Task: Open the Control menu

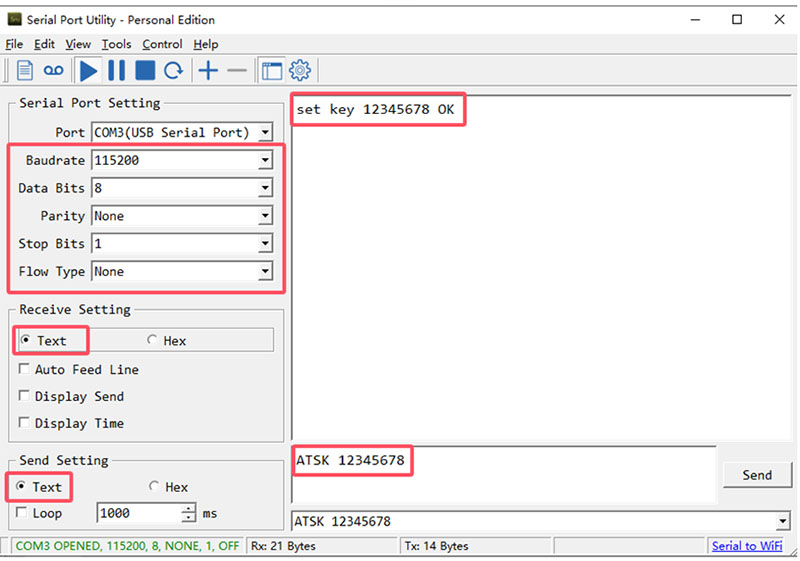Action: pyautogui.click(x=162, y=44)
